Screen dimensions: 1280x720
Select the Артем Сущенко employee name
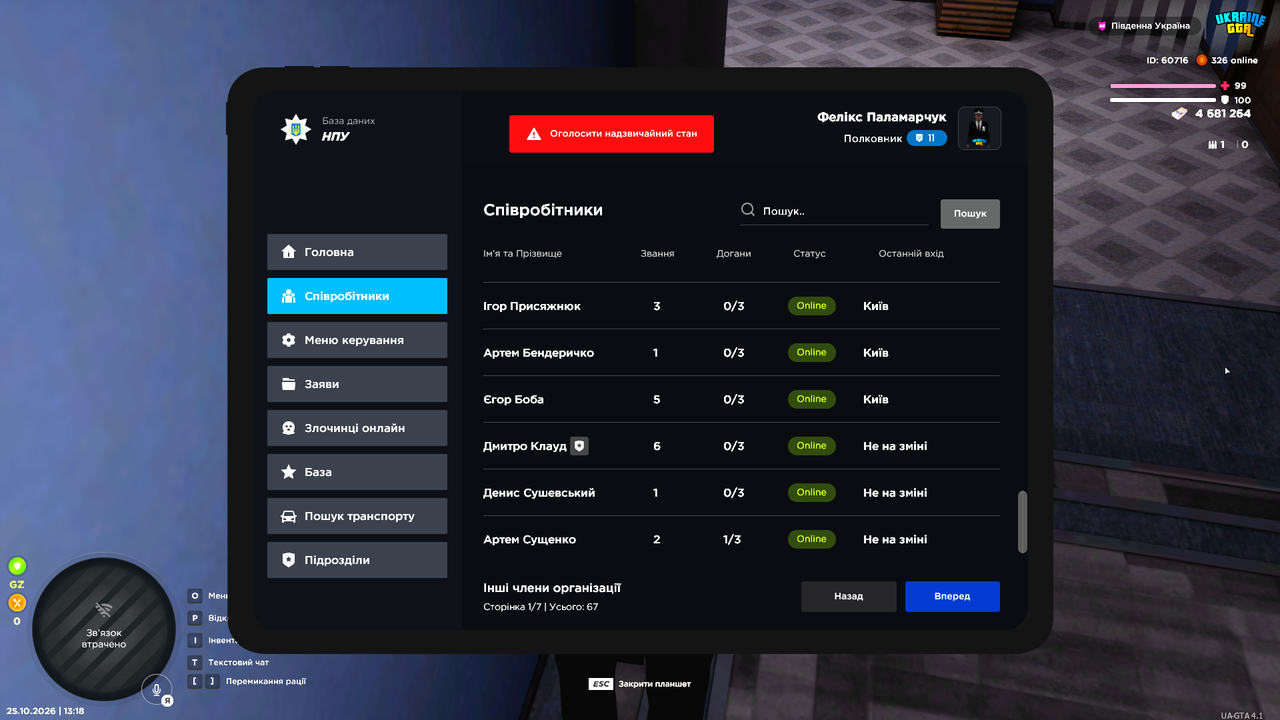point(529,540)
